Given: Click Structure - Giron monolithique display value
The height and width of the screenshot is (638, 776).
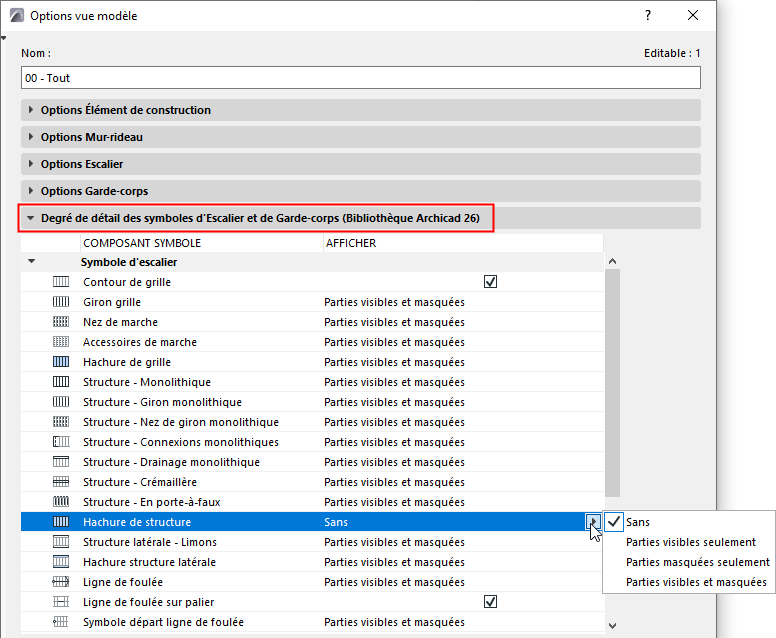Looking at the screenshot, I should click(x=394, y=402).
